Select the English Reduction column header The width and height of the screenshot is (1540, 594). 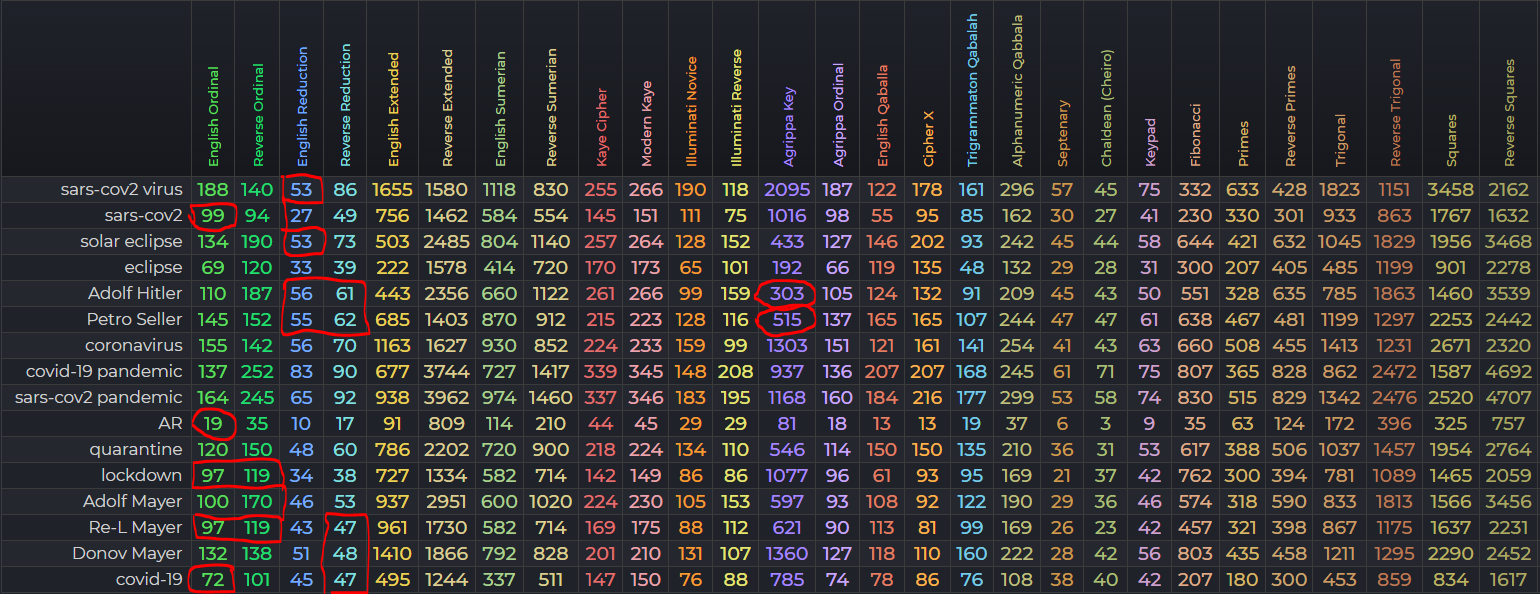[x=302, y=107]
